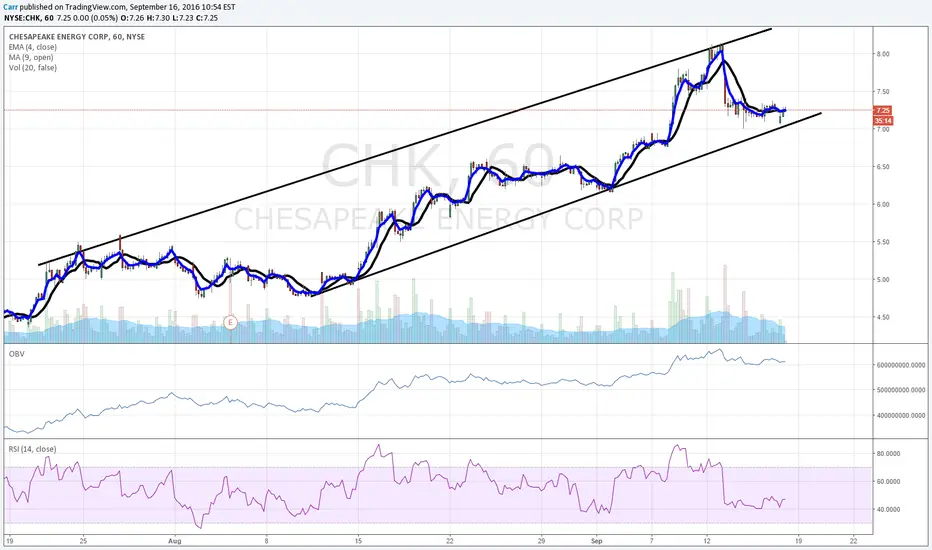Screen dimensions: 932x550
Task: Click the 'RSI (14, close)' pane label
Action: pyautogui.click(x=33, y=449)
